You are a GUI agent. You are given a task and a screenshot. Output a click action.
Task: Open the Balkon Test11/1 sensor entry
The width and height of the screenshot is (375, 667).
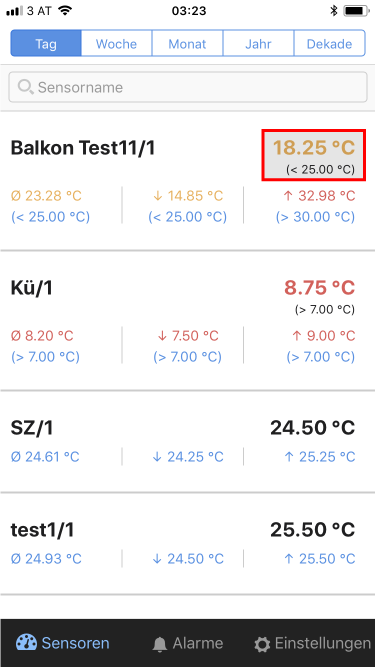coord(188,181)
